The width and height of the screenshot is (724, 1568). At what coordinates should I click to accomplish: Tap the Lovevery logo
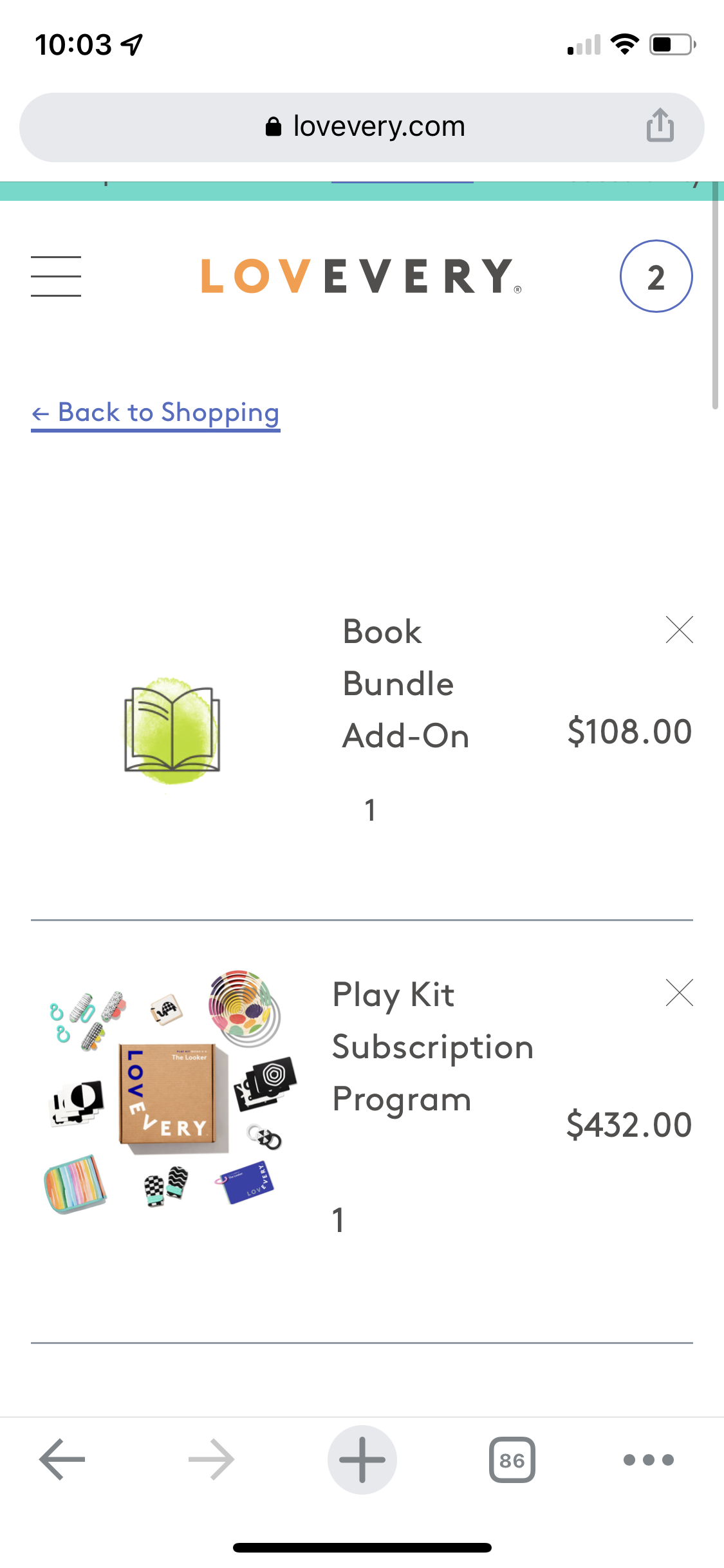point(361,277)
